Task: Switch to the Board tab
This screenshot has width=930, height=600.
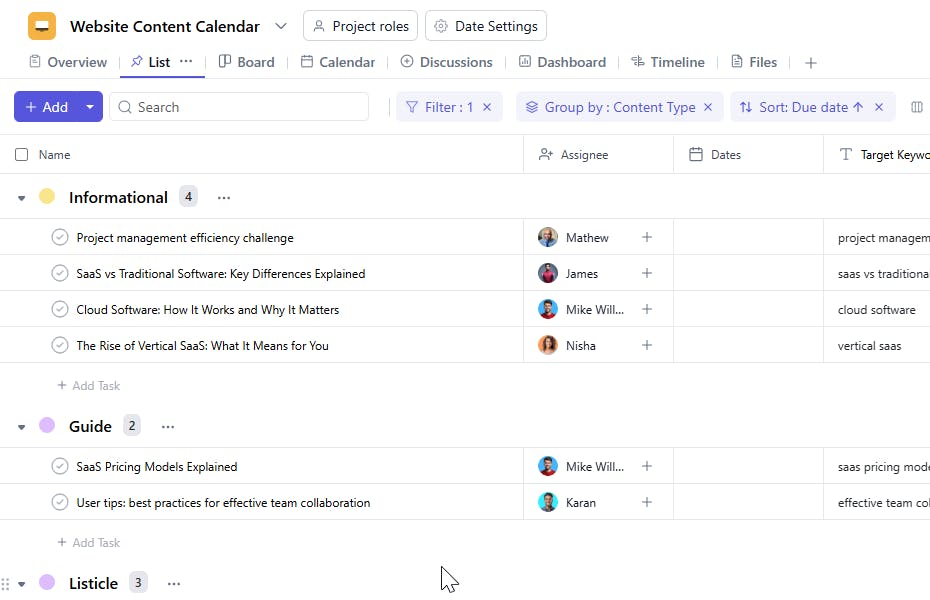Action: pos(246,62)
